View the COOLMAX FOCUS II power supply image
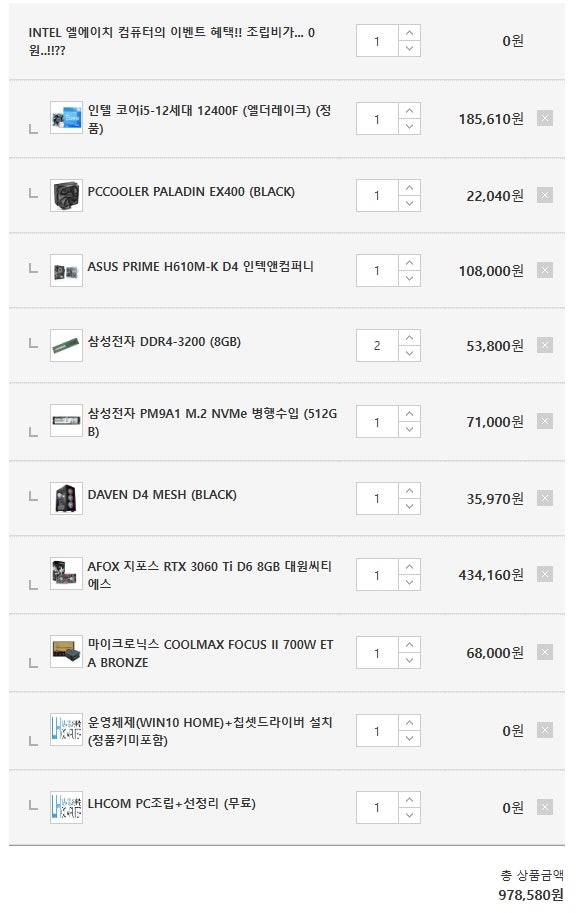 66,651
